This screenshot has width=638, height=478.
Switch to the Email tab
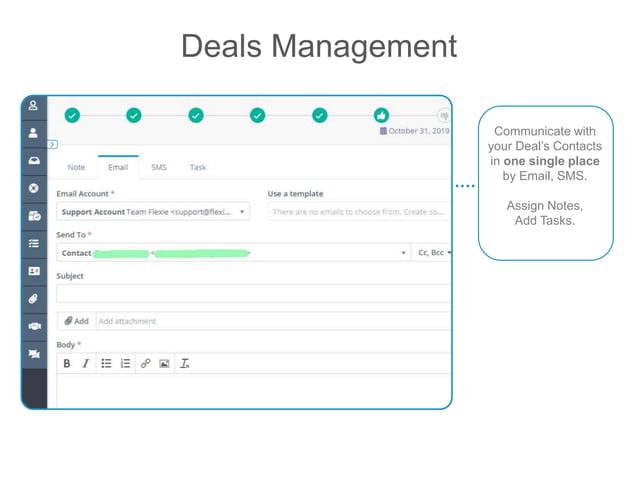click(x=118, y=167)
